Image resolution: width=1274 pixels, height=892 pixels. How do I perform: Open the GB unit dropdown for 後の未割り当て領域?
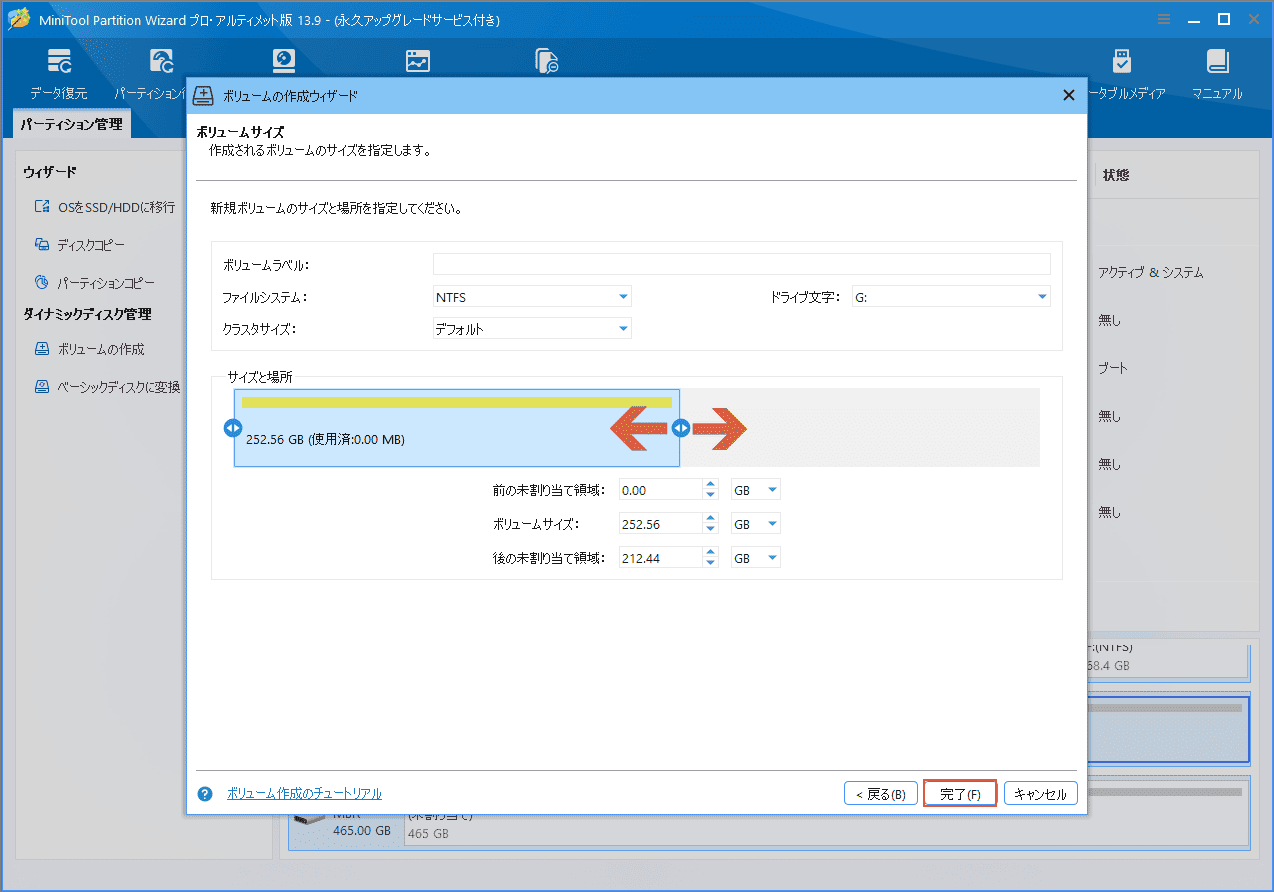pyautogui.click(x=755, y=558)
